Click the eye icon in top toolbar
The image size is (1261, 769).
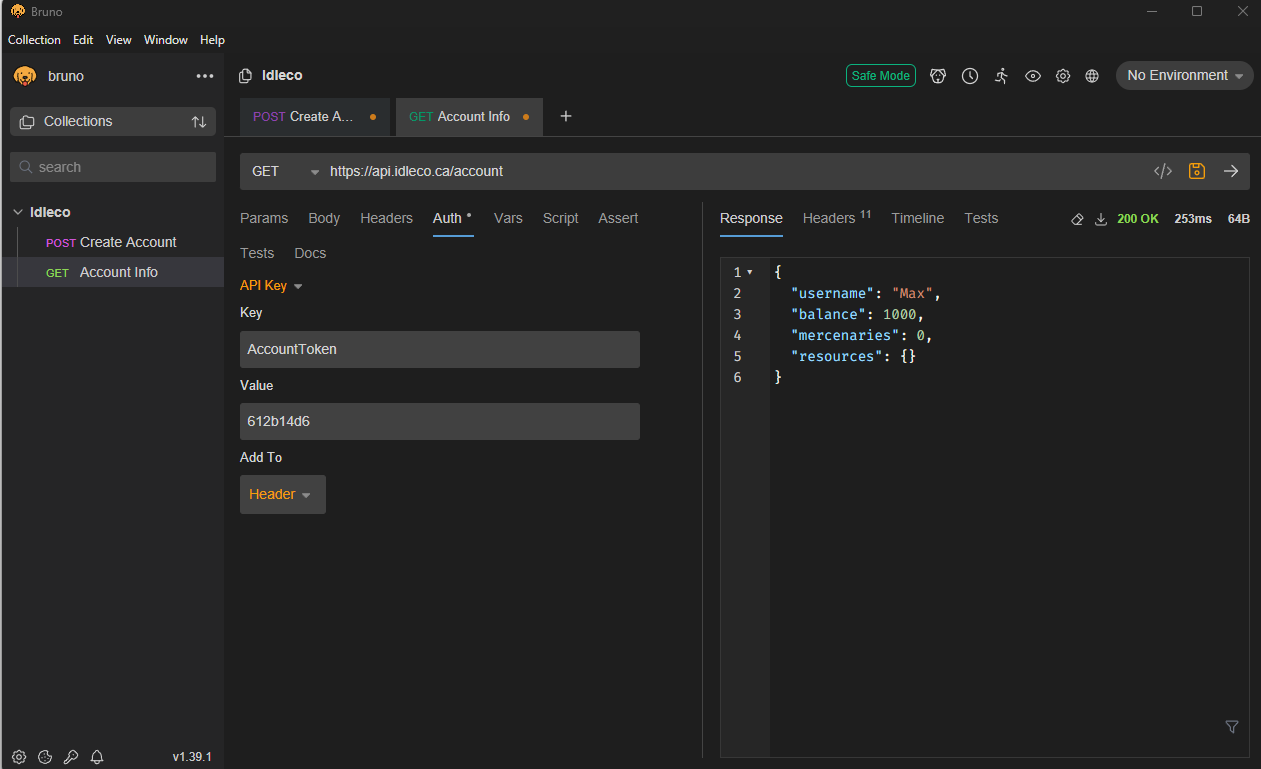tap(1033, 76)
